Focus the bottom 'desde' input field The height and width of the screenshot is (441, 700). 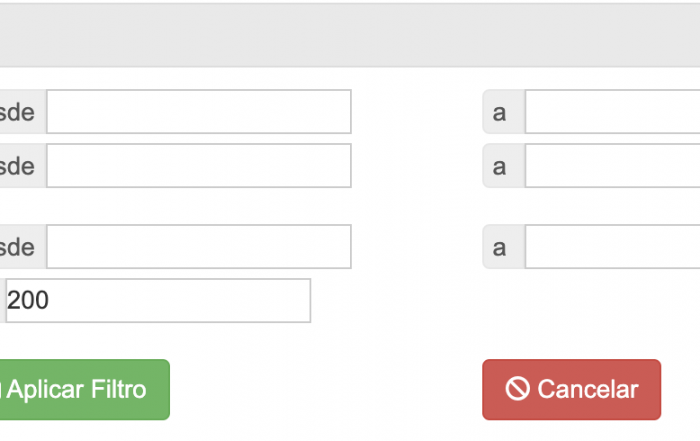[x=199, y=247]
